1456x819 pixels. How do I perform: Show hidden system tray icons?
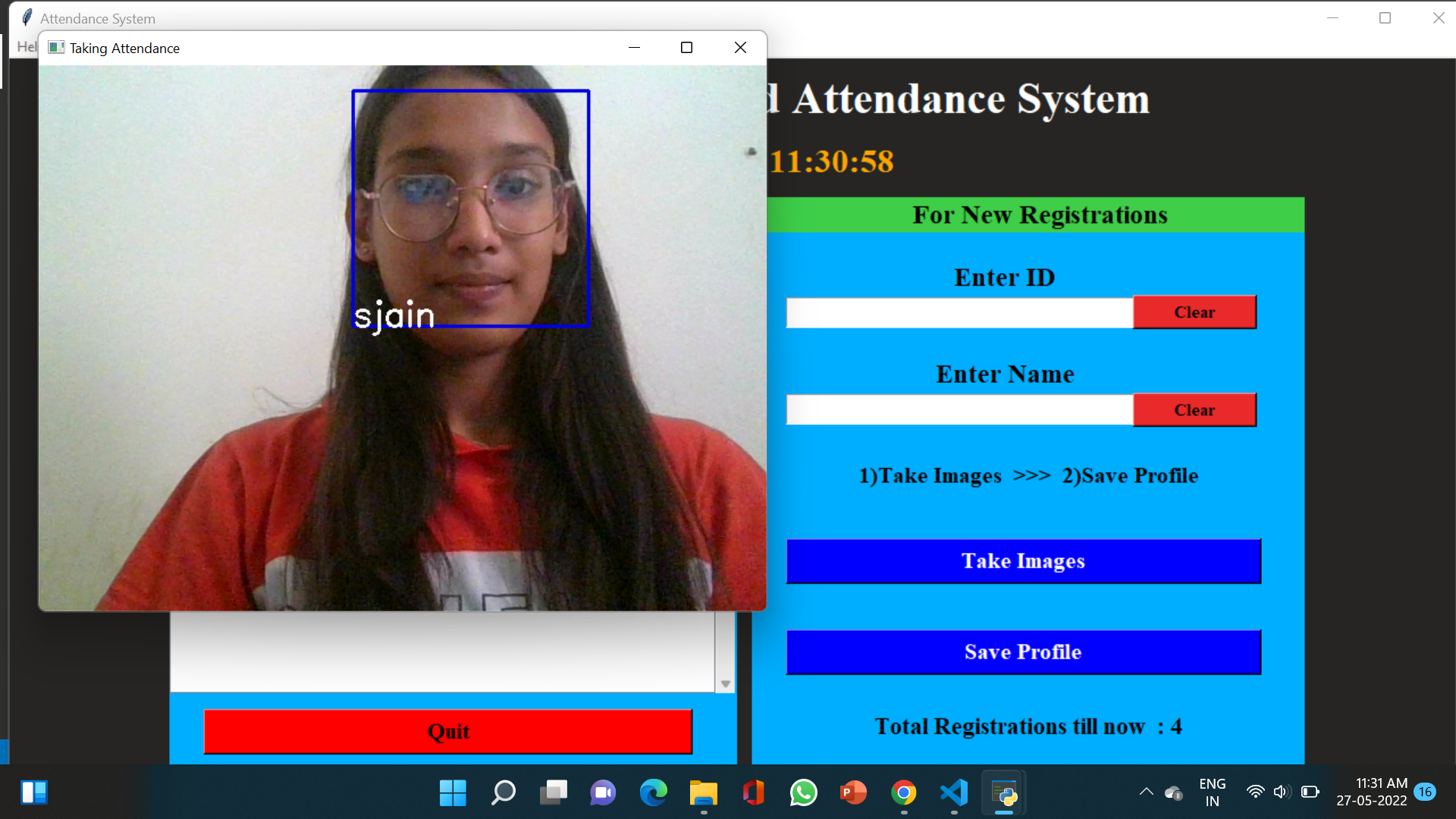[x=1146, y=792]
